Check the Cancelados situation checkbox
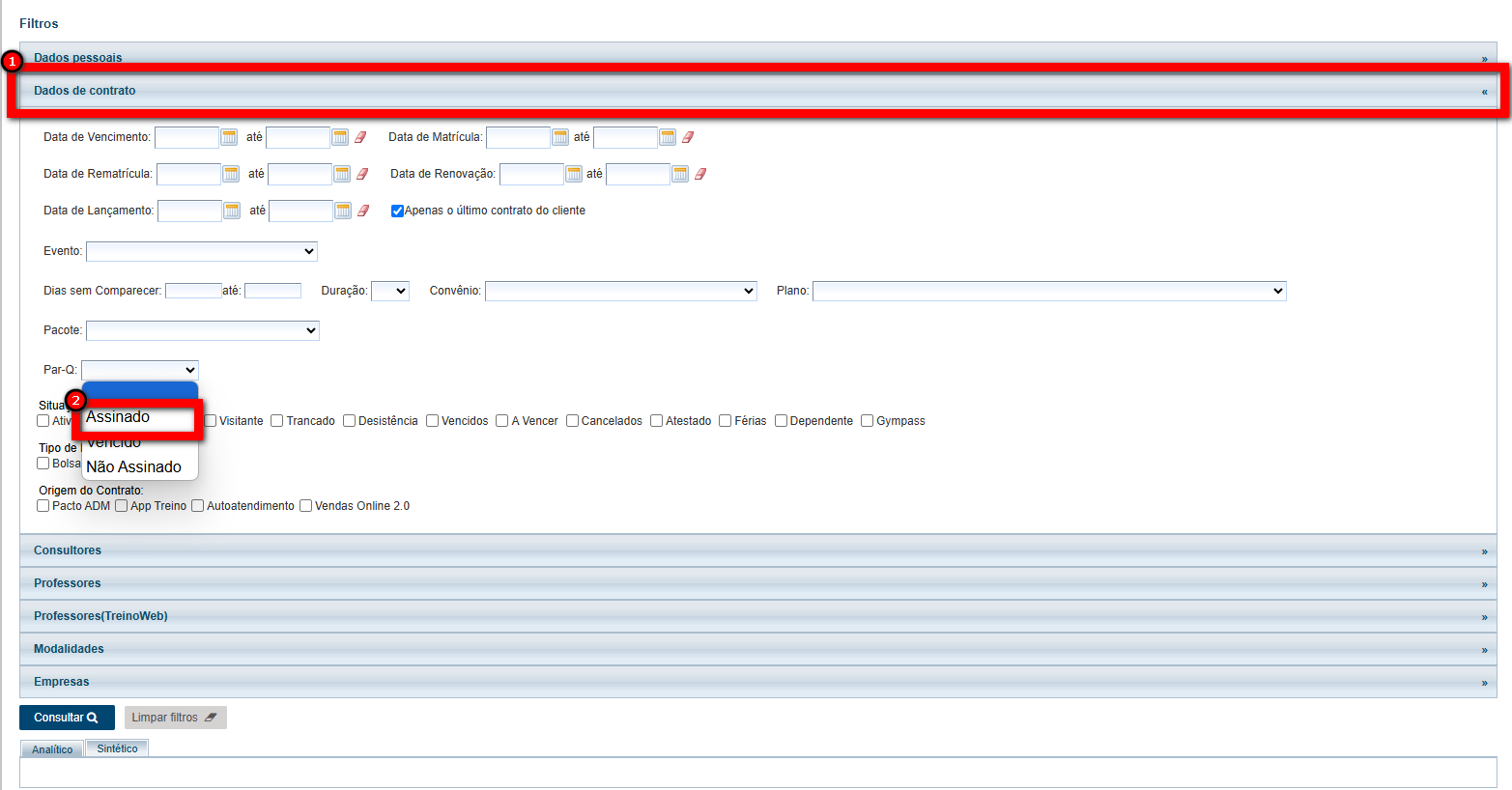The height and width of the screenshot is (790, 1512). click(573, 421)
